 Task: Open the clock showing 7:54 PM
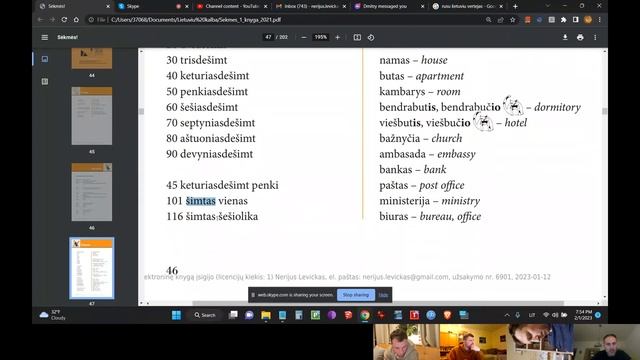[x=583, y=315]
